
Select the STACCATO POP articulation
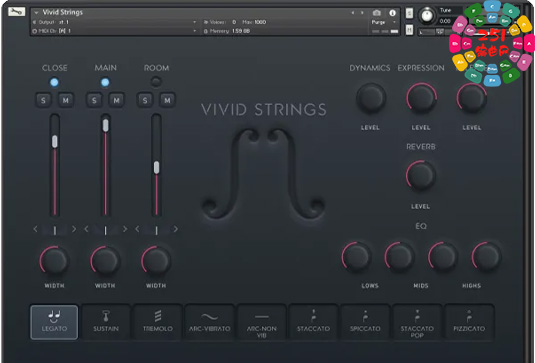(417, 322)
